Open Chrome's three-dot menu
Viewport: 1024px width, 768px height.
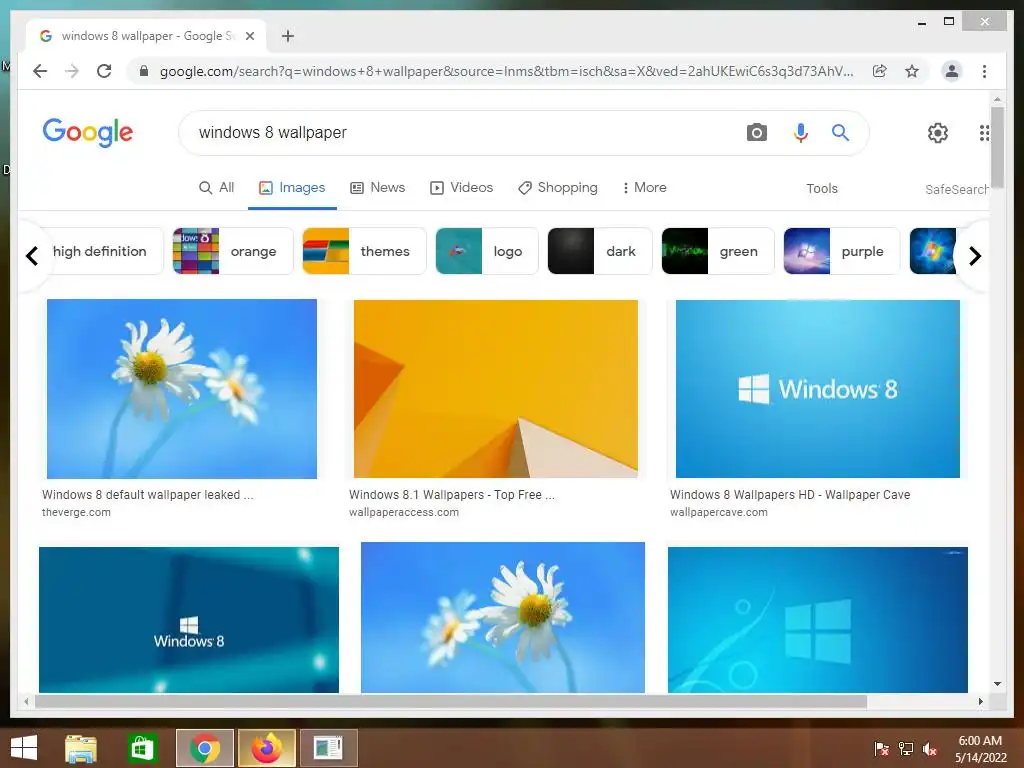click(x=984, y=71)
